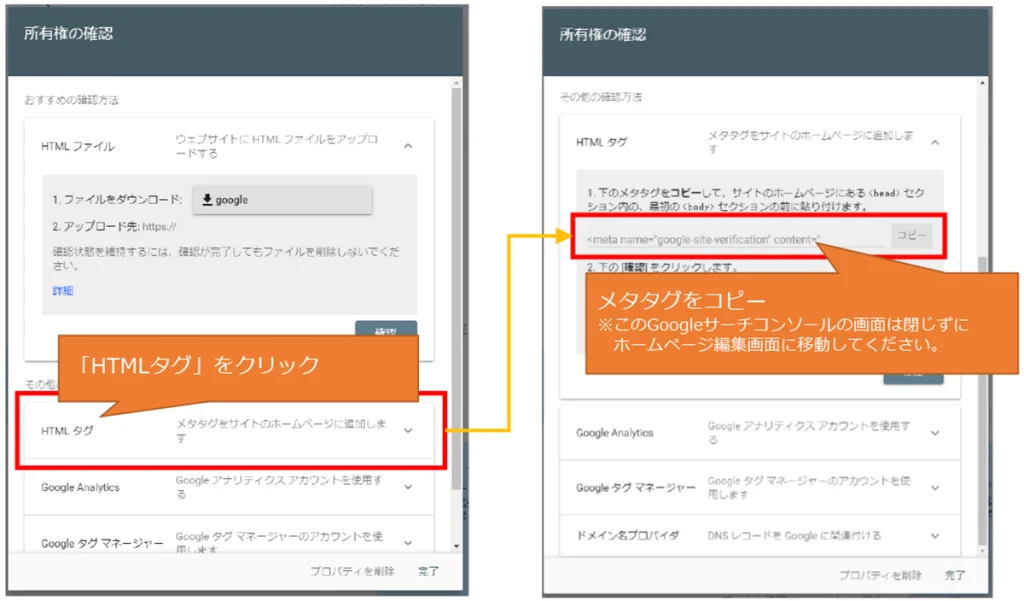Expand Google Analytics chevron in left dialog
Image resolution: width=1024 pixels, height=601 pixels.
coord(408,487)
